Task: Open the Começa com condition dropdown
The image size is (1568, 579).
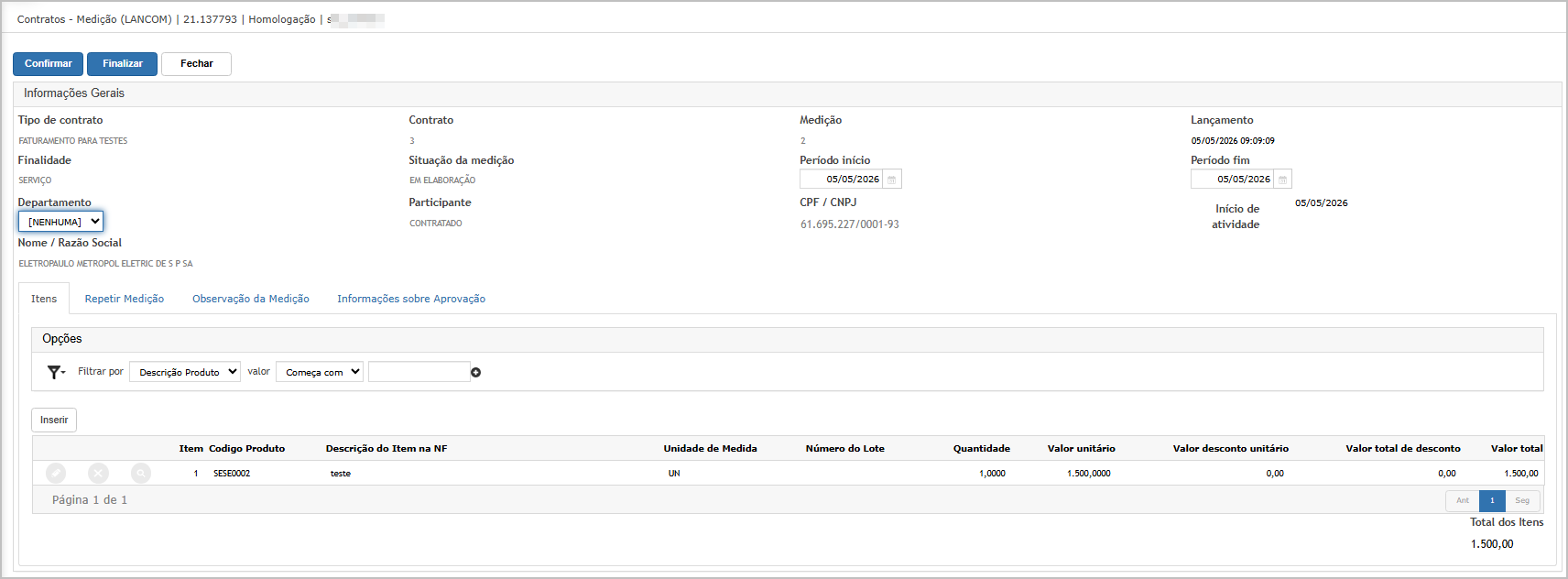Action: [x=320, y=372]
